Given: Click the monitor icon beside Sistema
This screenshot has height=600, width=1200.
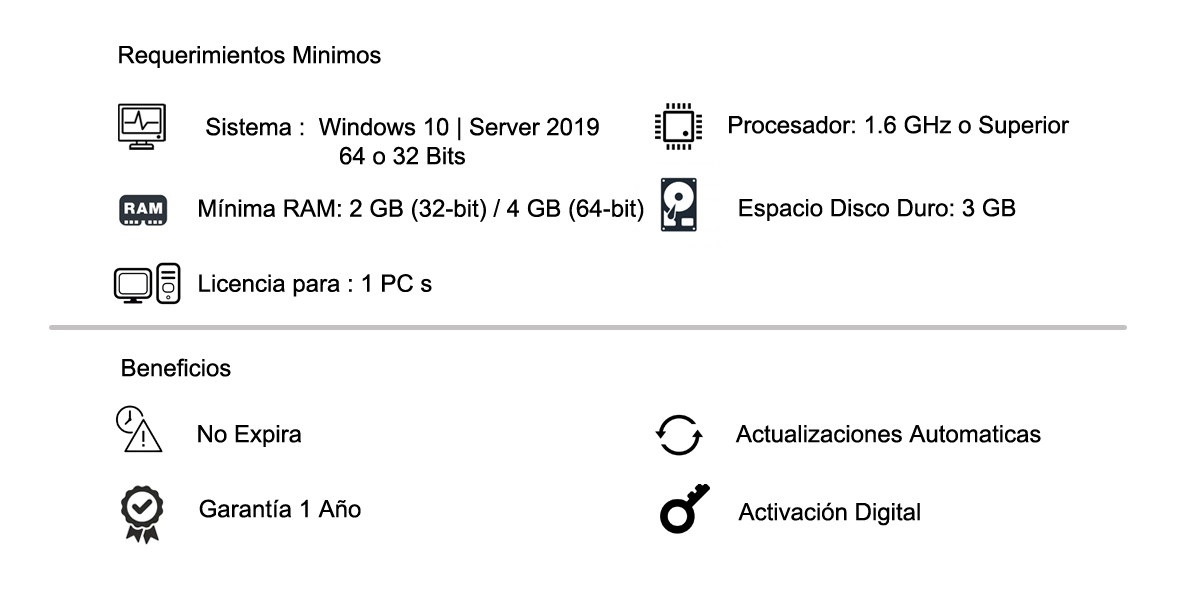Looking at the screenshot, I should coord(142,126).
